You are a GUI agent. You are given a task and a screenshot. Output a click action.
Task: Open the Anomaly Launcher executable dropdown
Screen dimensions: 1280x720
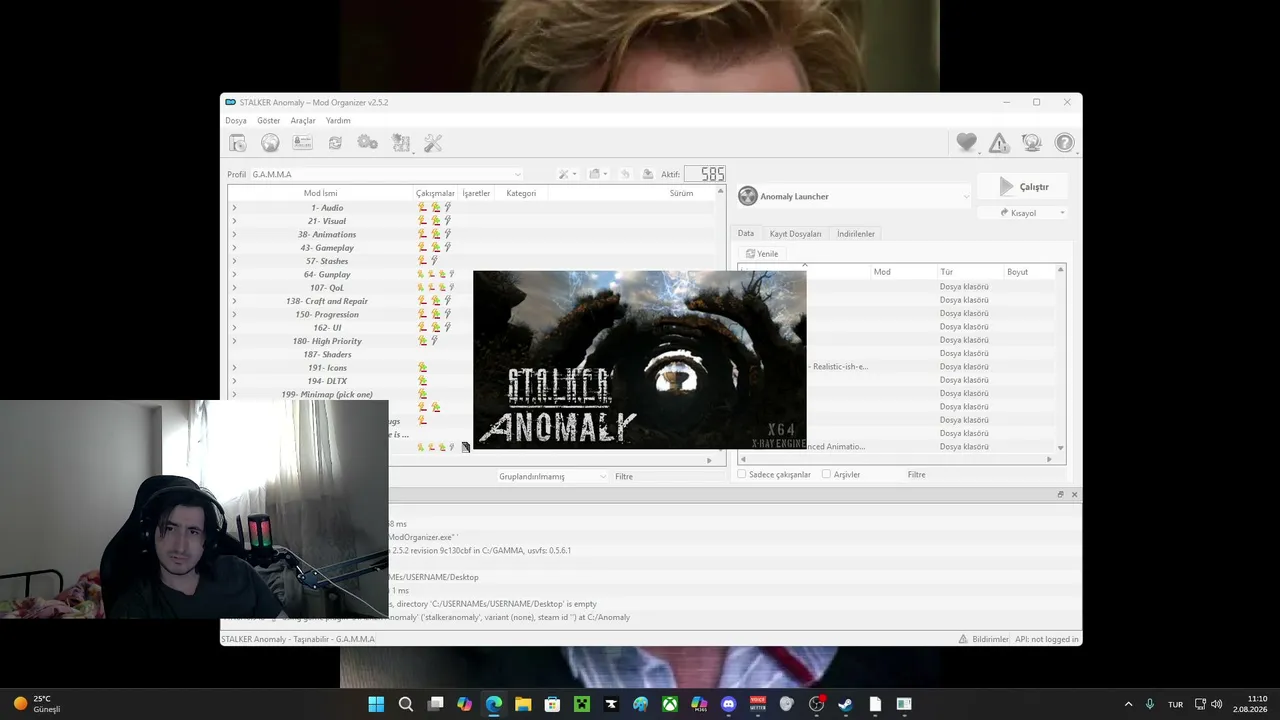pos(855,196)
